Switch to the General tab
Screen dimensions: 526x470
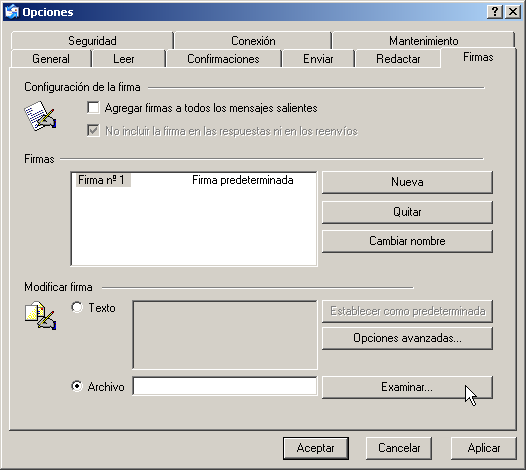pyautogui.click(x=51, y=59)
